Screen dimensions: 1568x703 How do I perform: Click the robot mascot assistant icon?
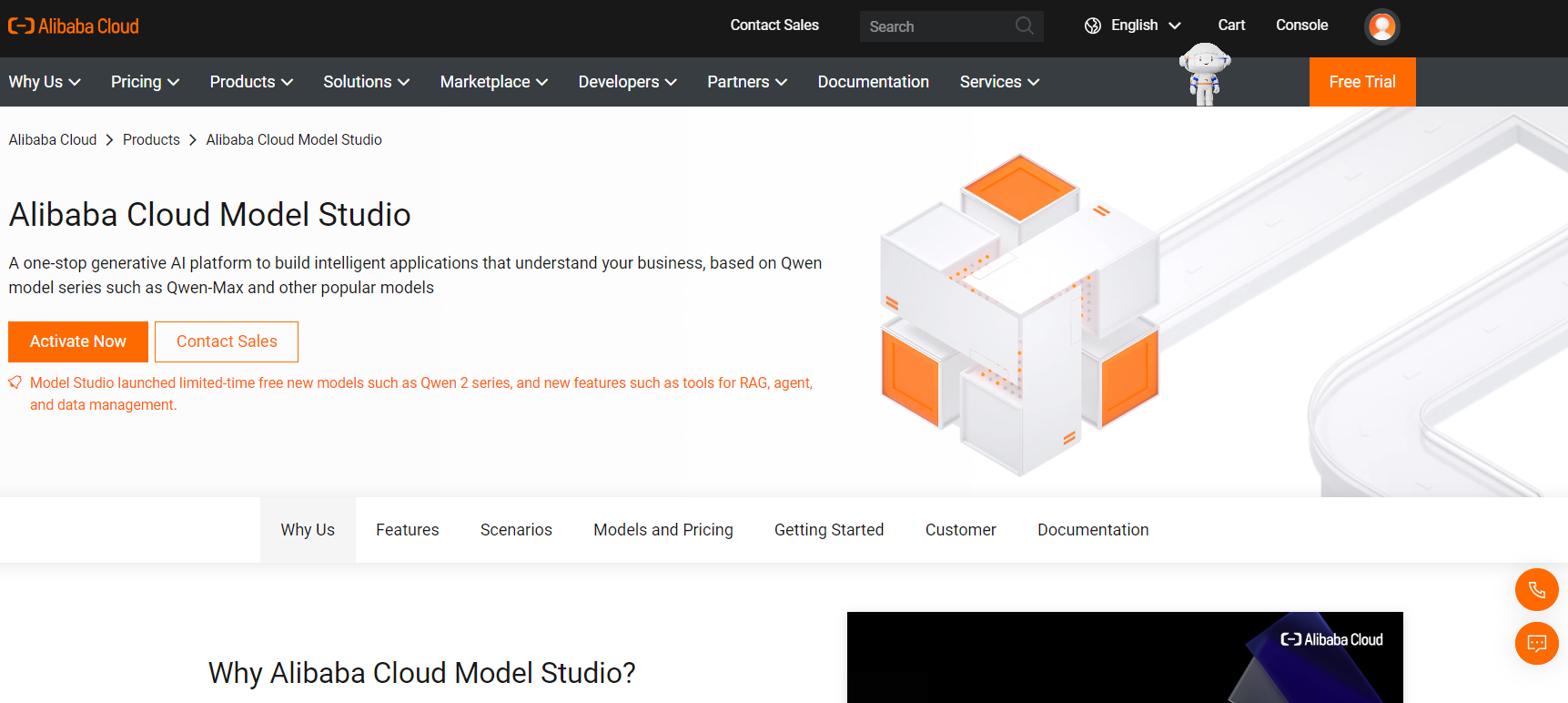[x=1205, y=74]
